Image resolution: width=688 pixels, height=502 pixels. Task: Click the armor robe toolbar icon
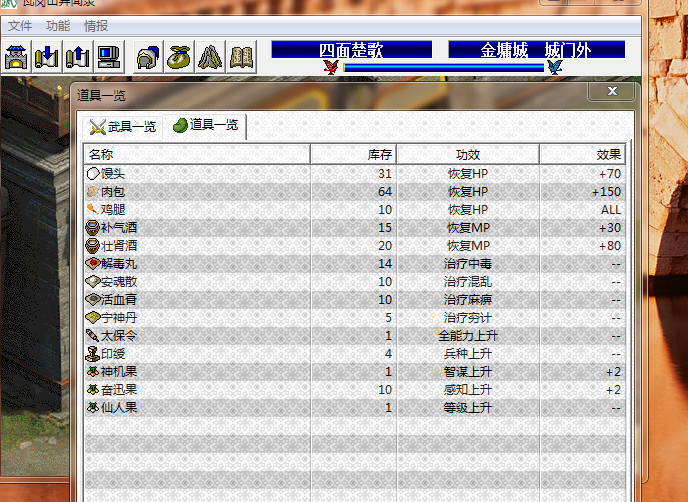tap(209, 57)
